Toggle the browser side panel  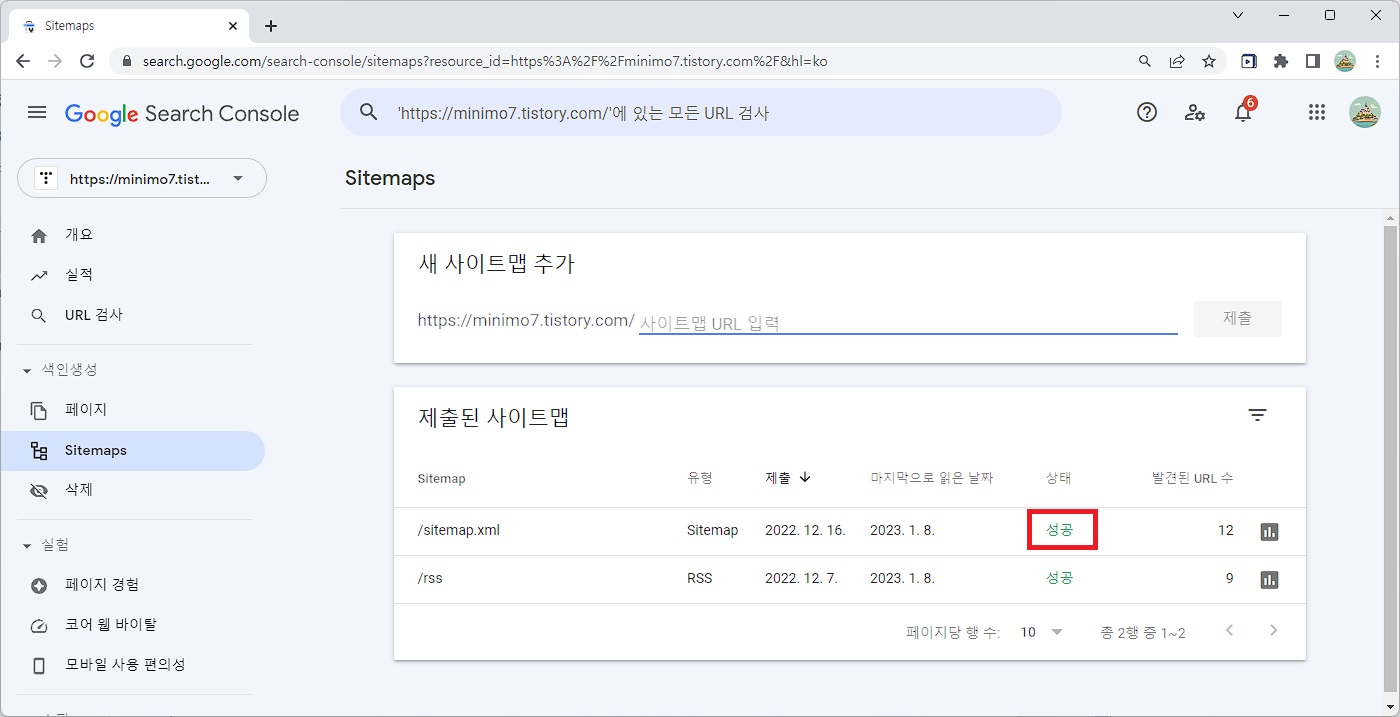tap(1313, 61)
